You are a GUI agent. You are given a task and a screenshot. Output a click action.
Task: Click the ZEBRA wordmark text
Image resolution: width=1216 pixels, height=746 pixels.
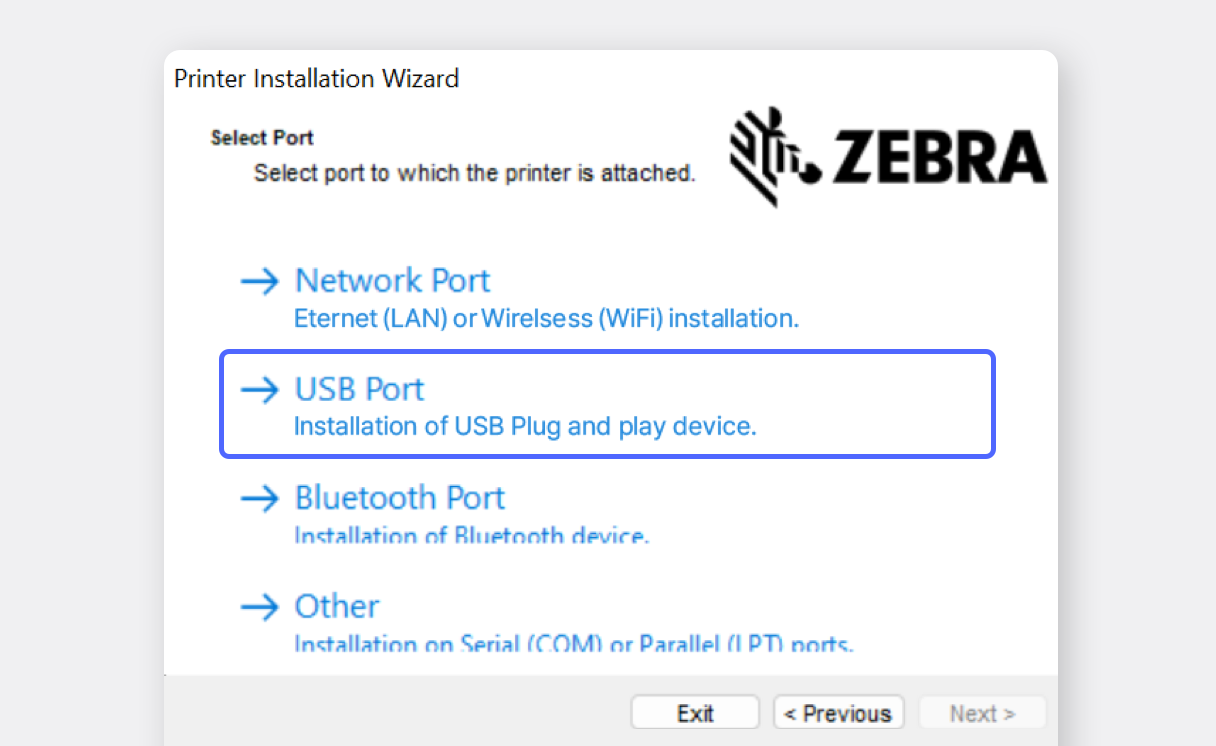(x=938, y=158)
